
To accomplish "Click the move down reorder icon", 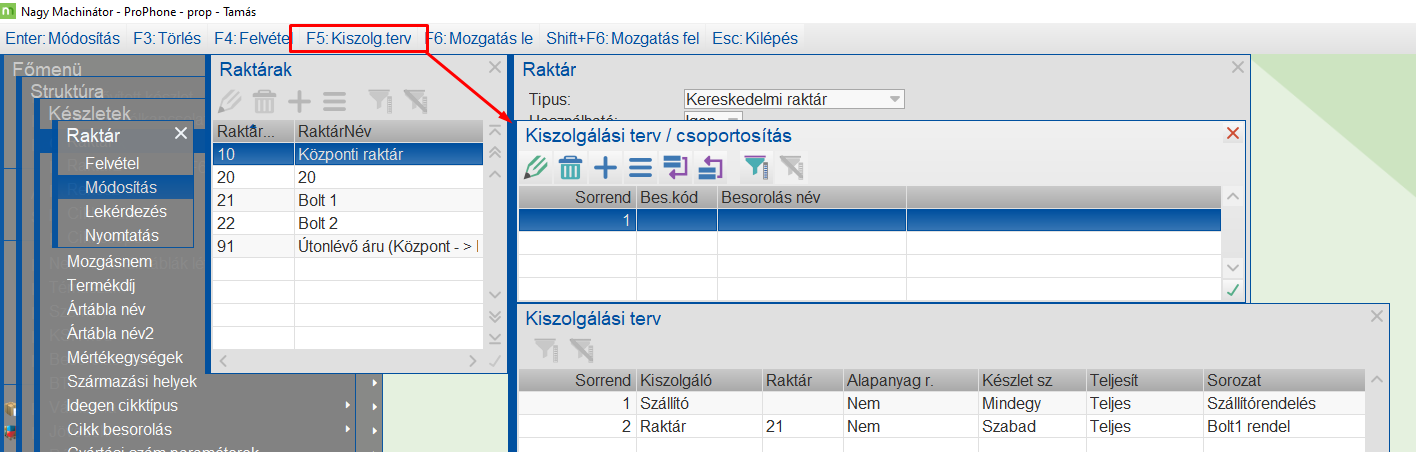I will pyautogui.click(x=676, y=167).
